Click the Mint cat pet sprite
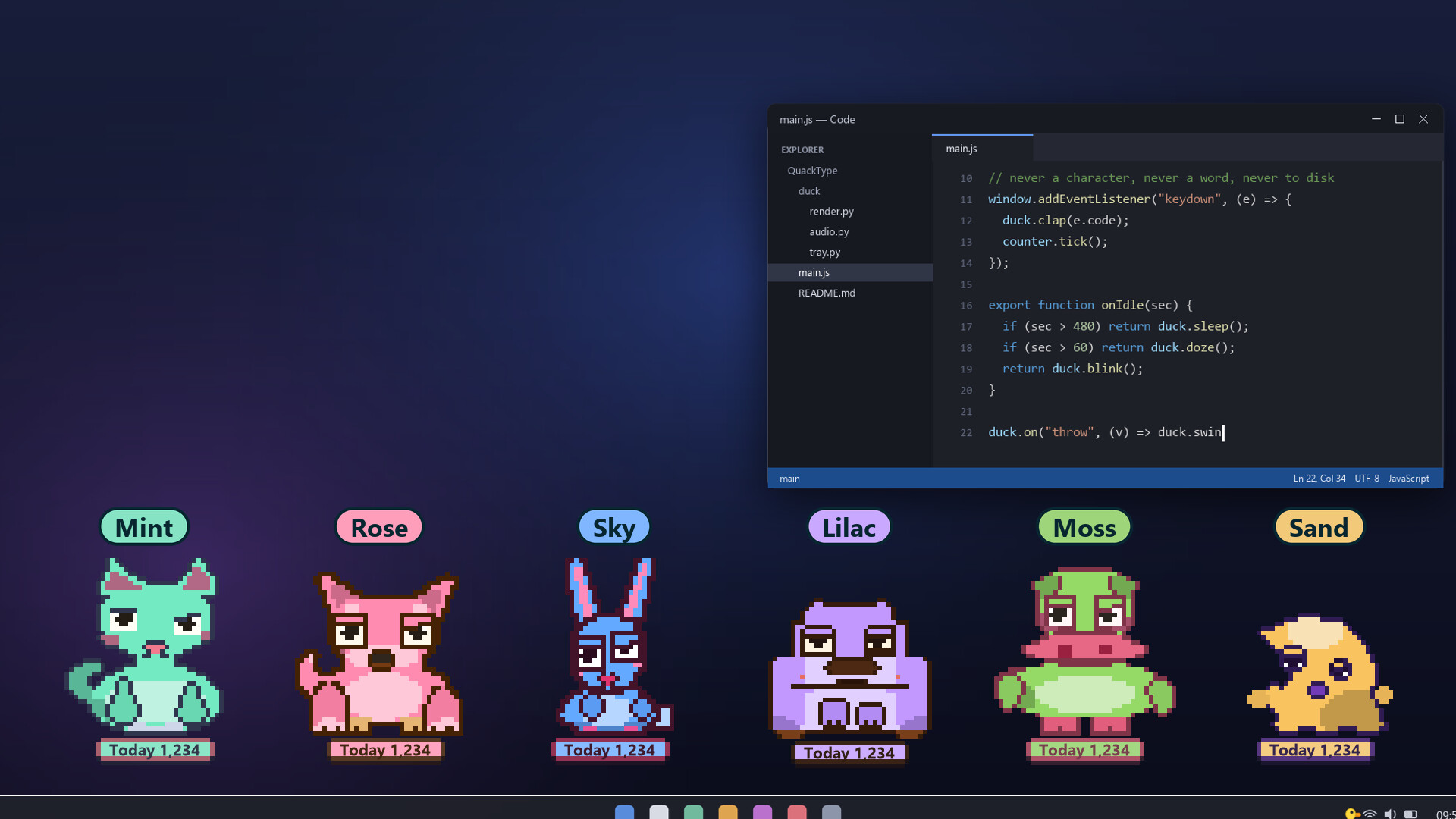The image size is (1456, 819). 144,645
